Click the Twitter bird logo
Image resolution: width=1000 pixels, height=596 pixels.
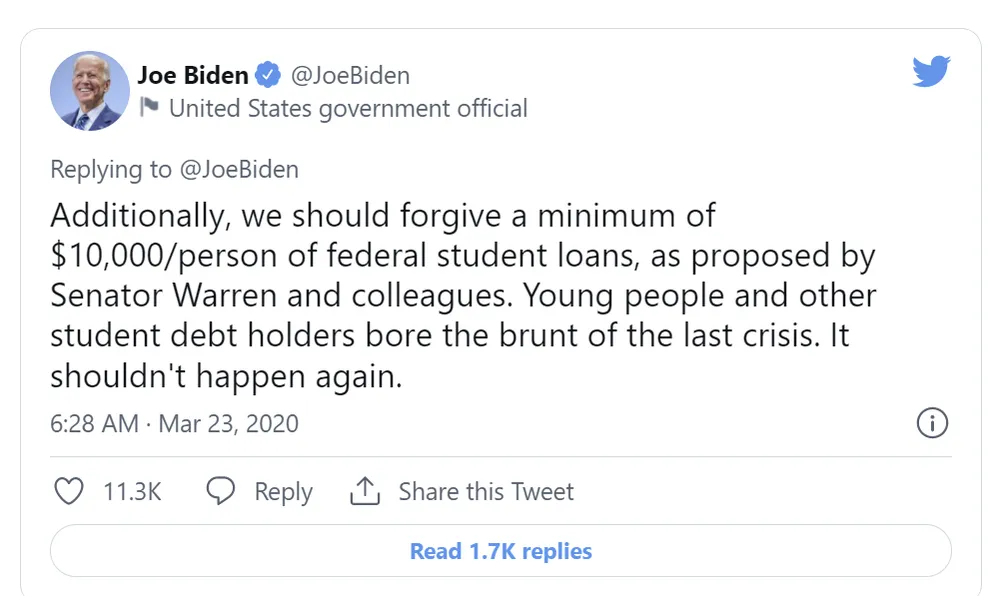931,71
